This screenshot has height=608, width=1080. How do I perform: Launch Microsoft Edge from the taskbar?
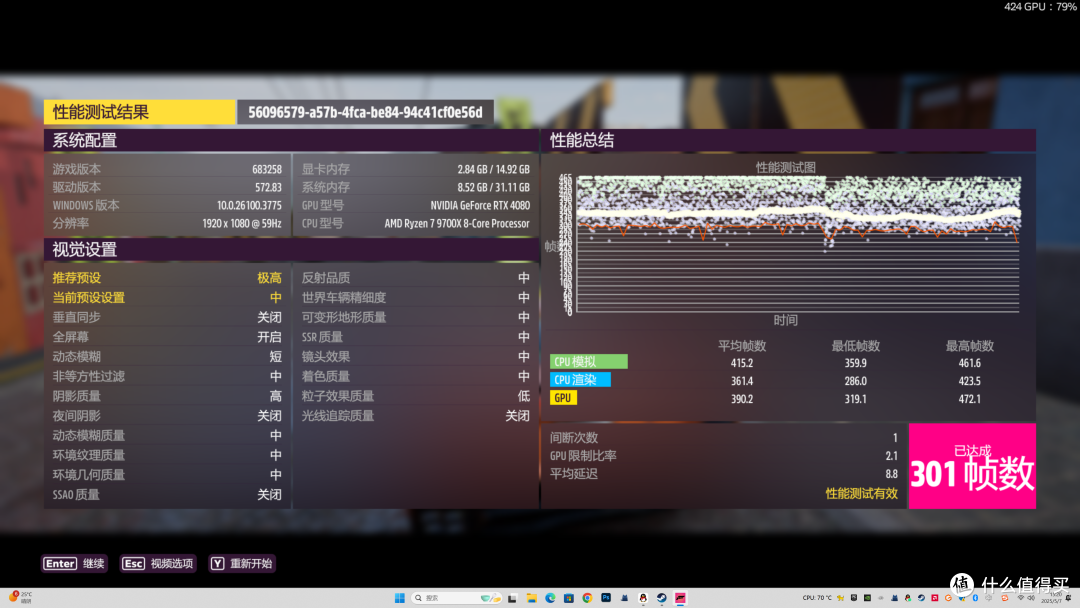coord(550,598)
